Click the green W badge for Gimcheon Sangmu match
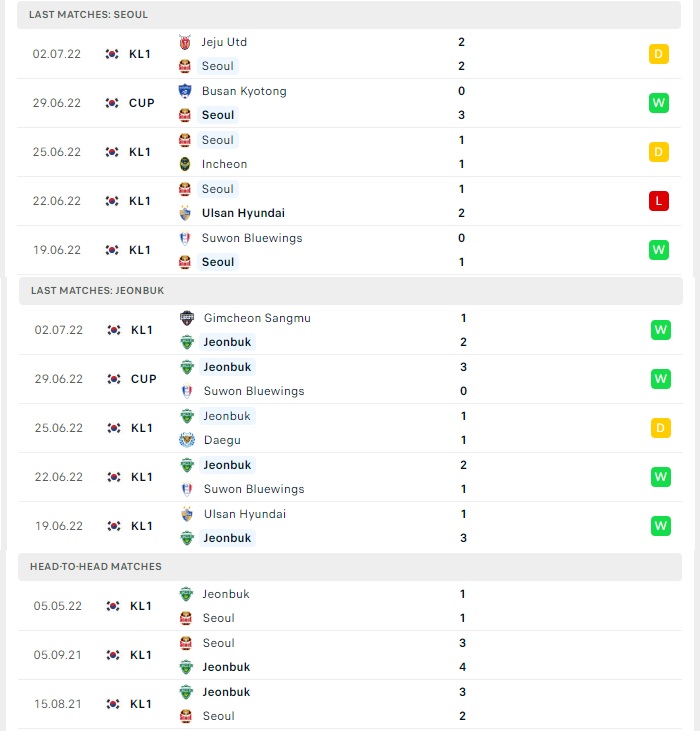The height and width of the screenshot is (731, 700). click(660, 330)
